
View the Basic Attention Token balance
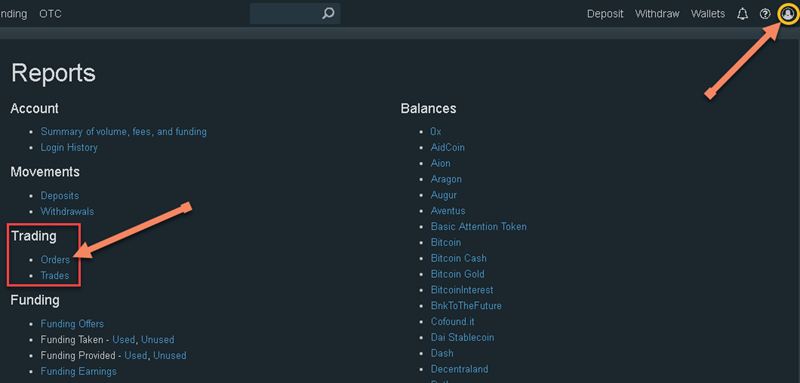tap(479, 226)
